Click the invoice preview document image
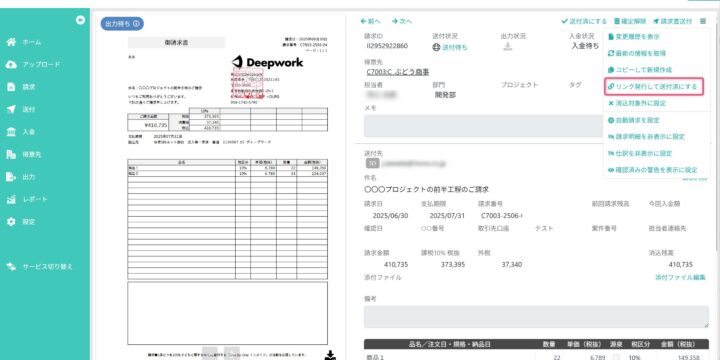Screen dimensions: 720x360 pyautogui.click(x=228, y=197)
